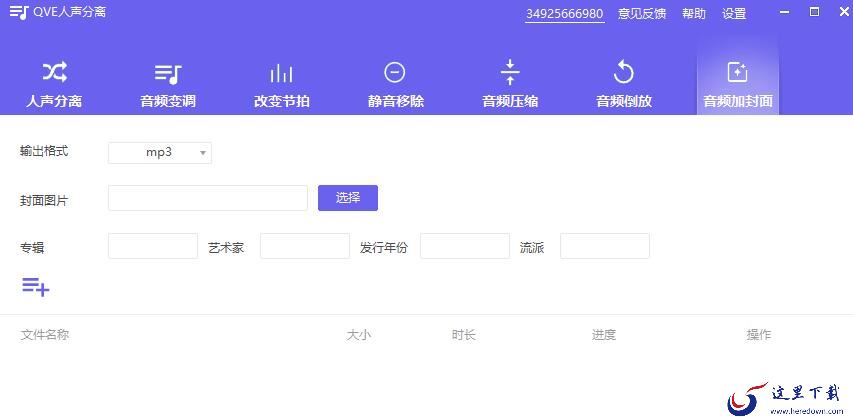The height and width of the screenshot is (419, 853).
Task: Open the 音频压缩 audio compression tool
Action: point(510,84)
